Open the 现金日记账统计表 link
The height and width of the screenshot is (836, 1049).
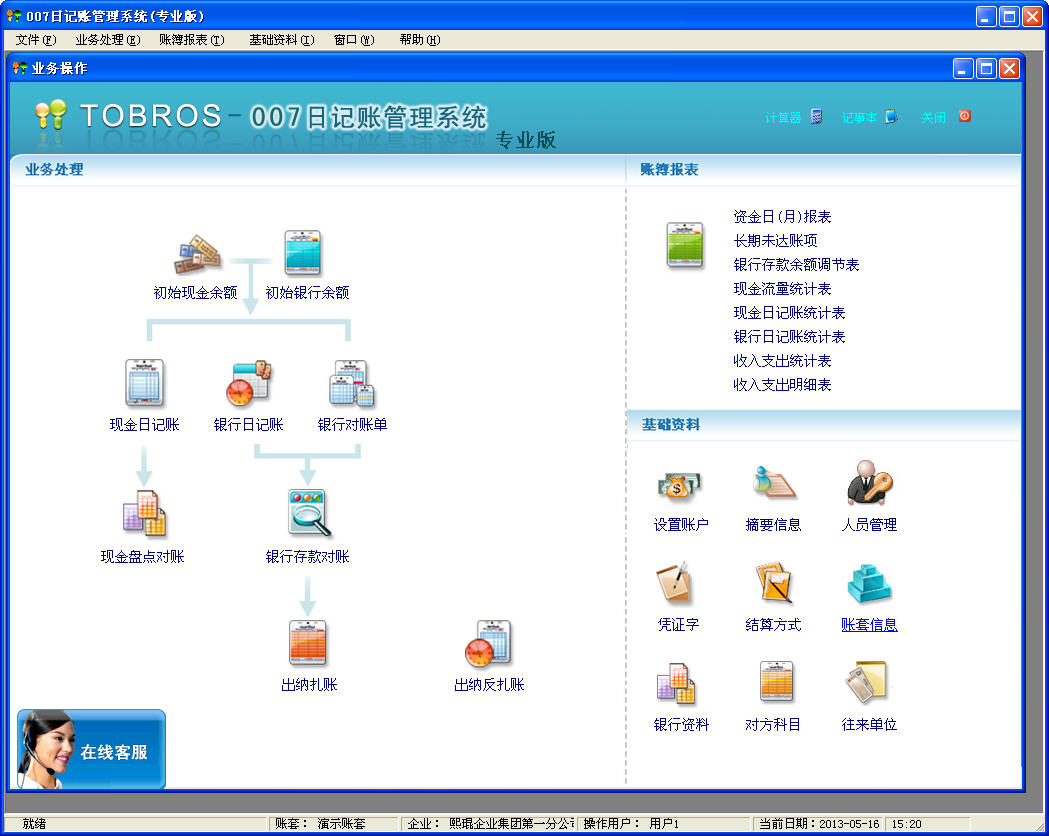click(789, 313)
